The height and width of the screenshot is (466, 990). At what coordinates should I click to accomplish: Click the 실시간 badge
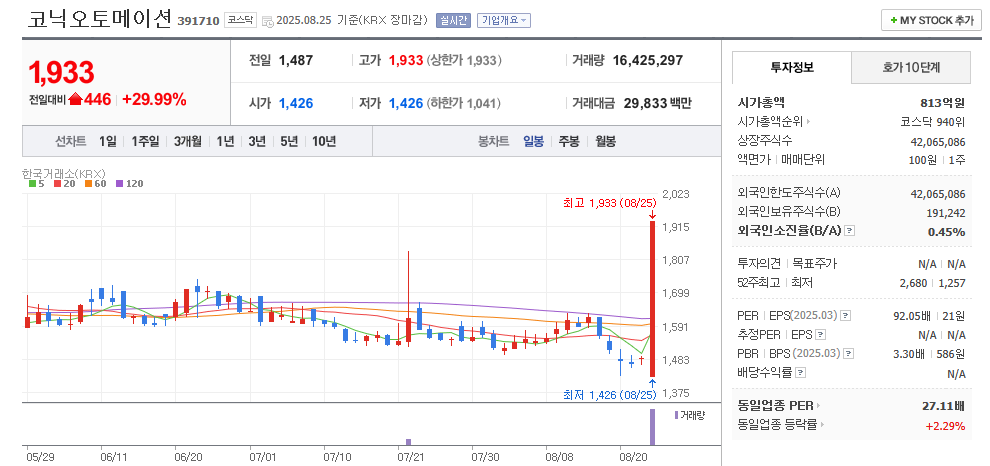[453, 20]
